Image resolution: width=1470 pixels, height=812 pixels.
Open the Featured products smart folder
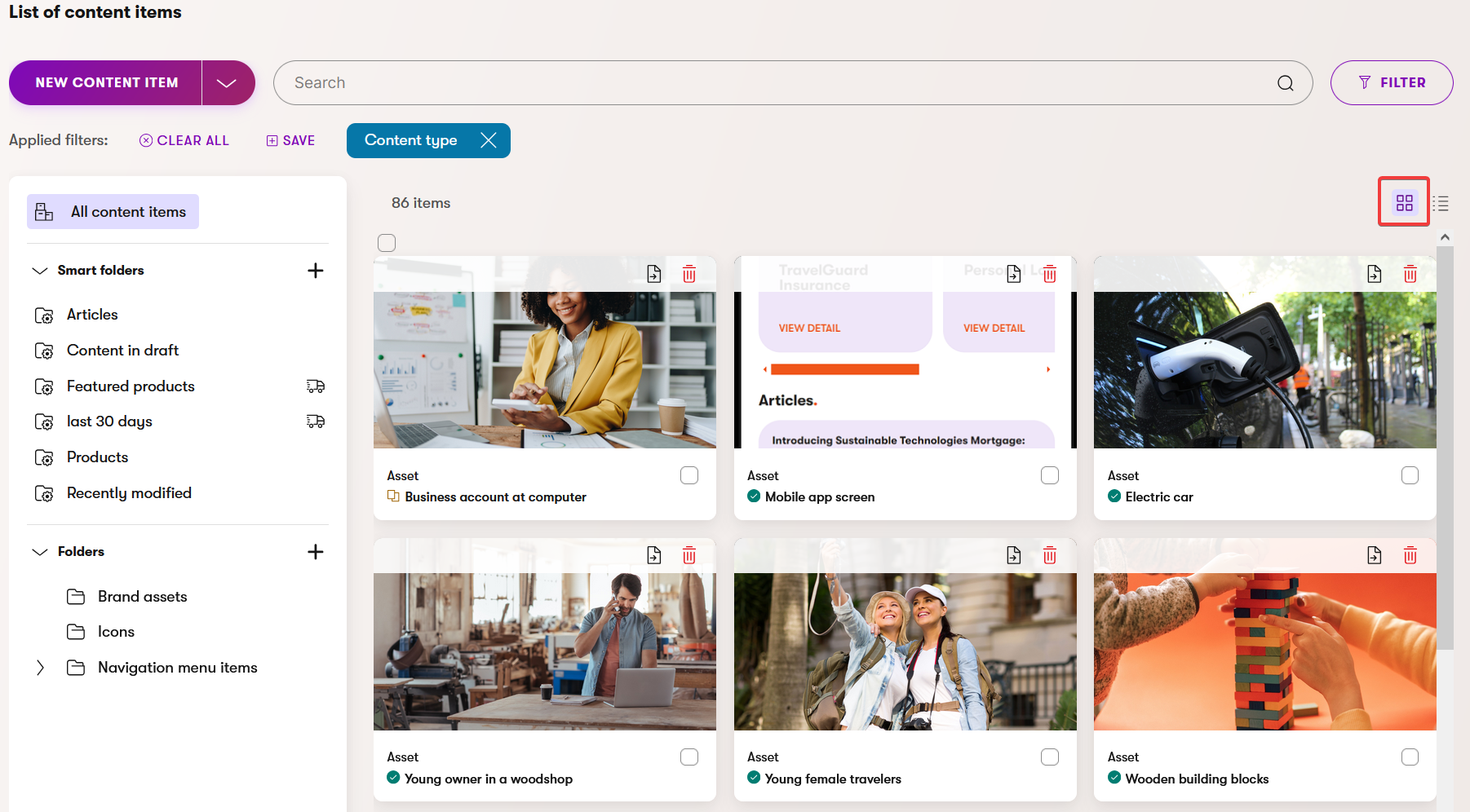(131, 386)
